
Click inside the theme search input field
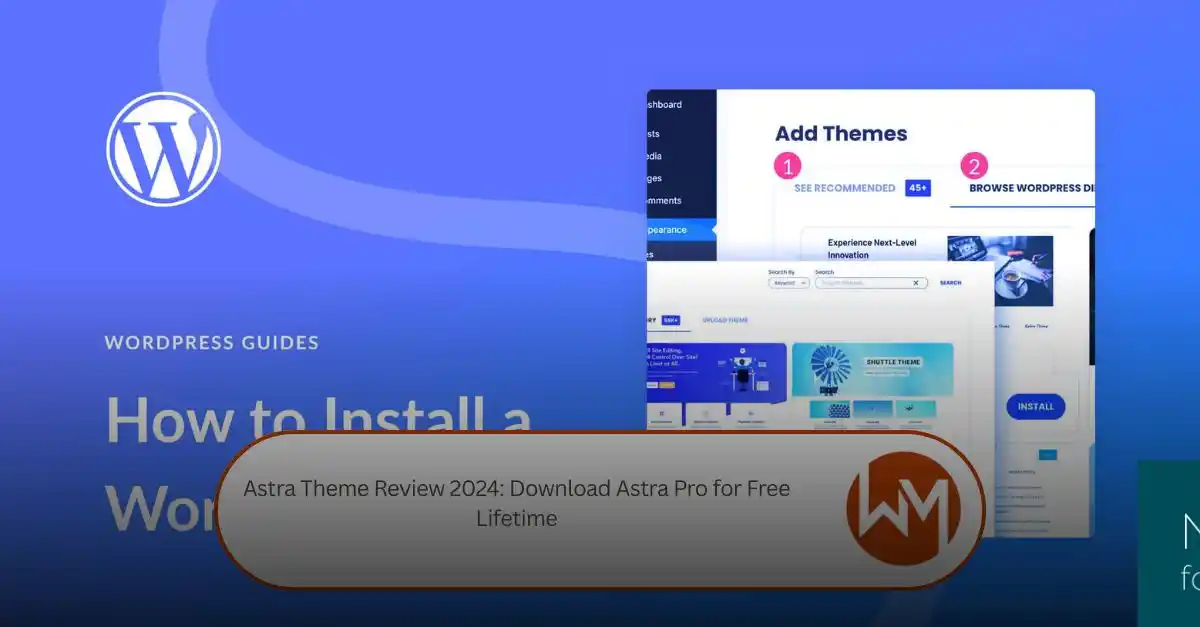(860, 283)
